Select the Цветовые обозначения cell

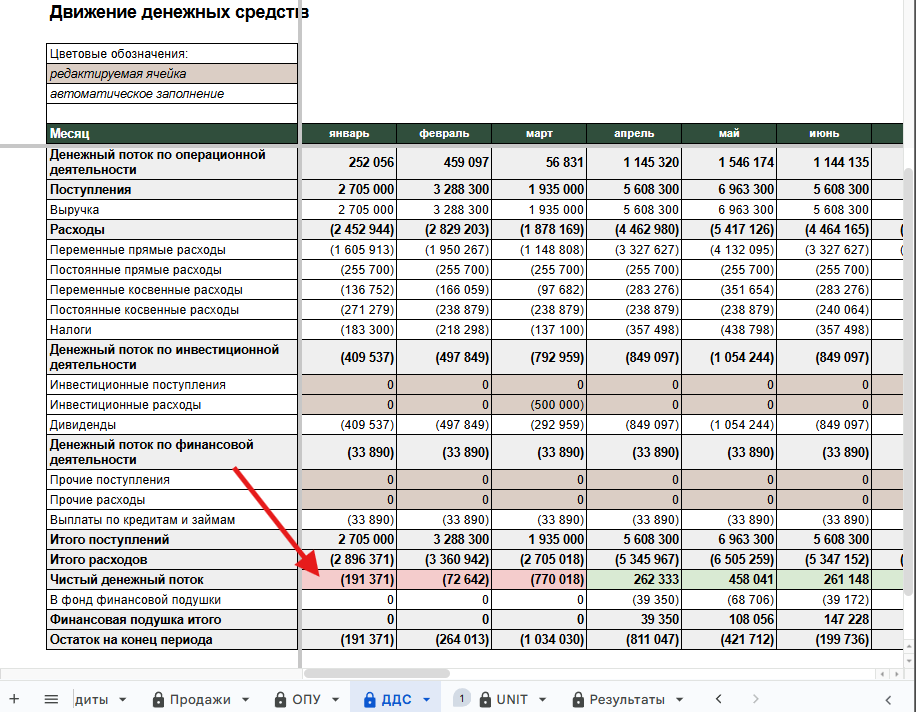pyautogui.click(x=172, y=54)
